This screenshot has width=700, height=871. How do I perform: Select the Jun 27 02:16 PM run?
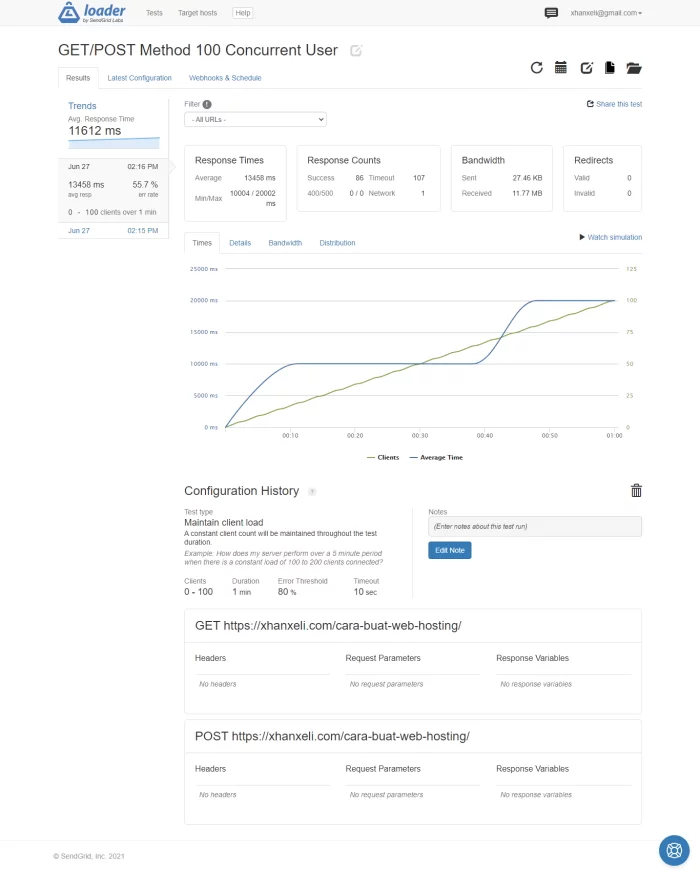(x=113, y=191)
